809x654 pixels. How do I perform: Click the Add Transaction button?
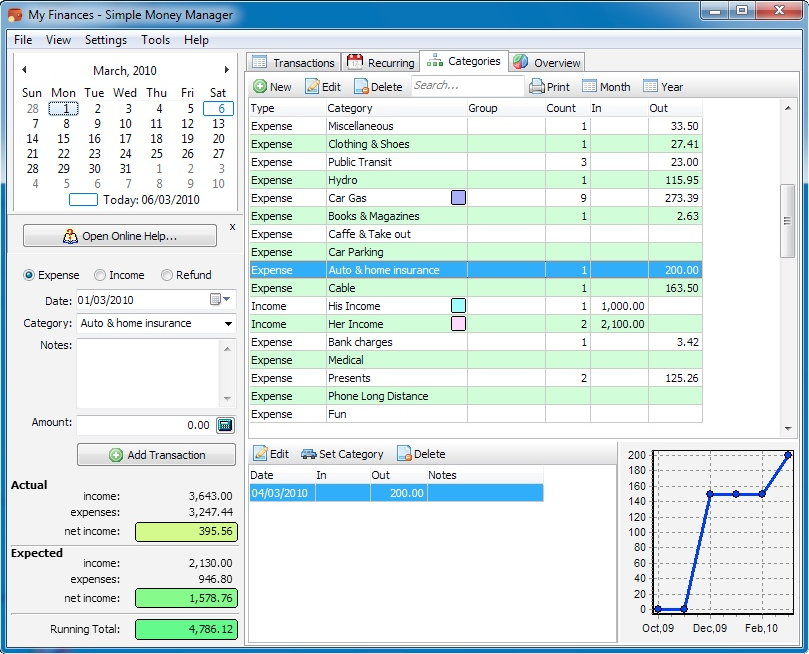(156, 455)
